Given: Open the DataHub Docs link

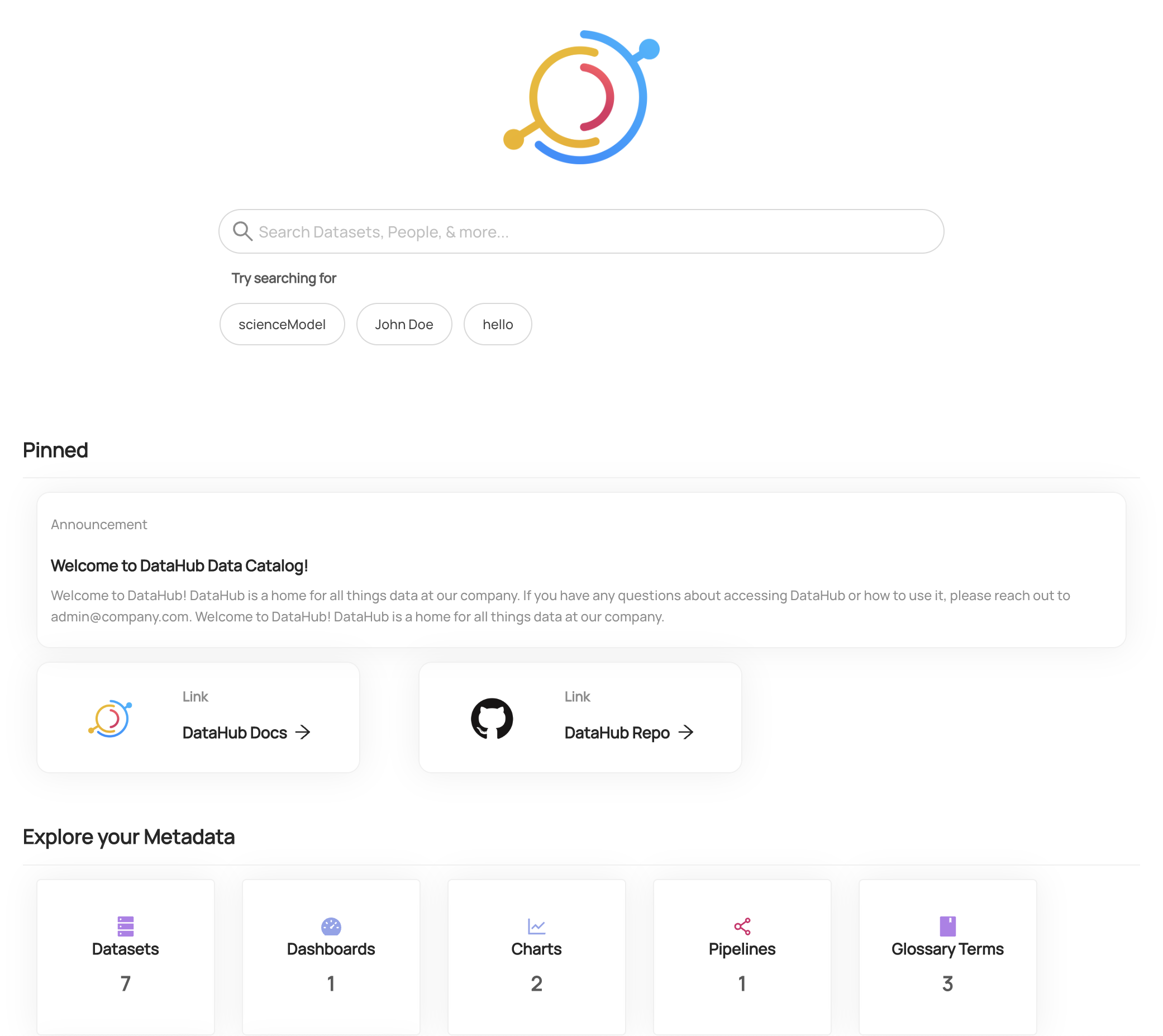Looking at the screenshot, I should 235,733.
